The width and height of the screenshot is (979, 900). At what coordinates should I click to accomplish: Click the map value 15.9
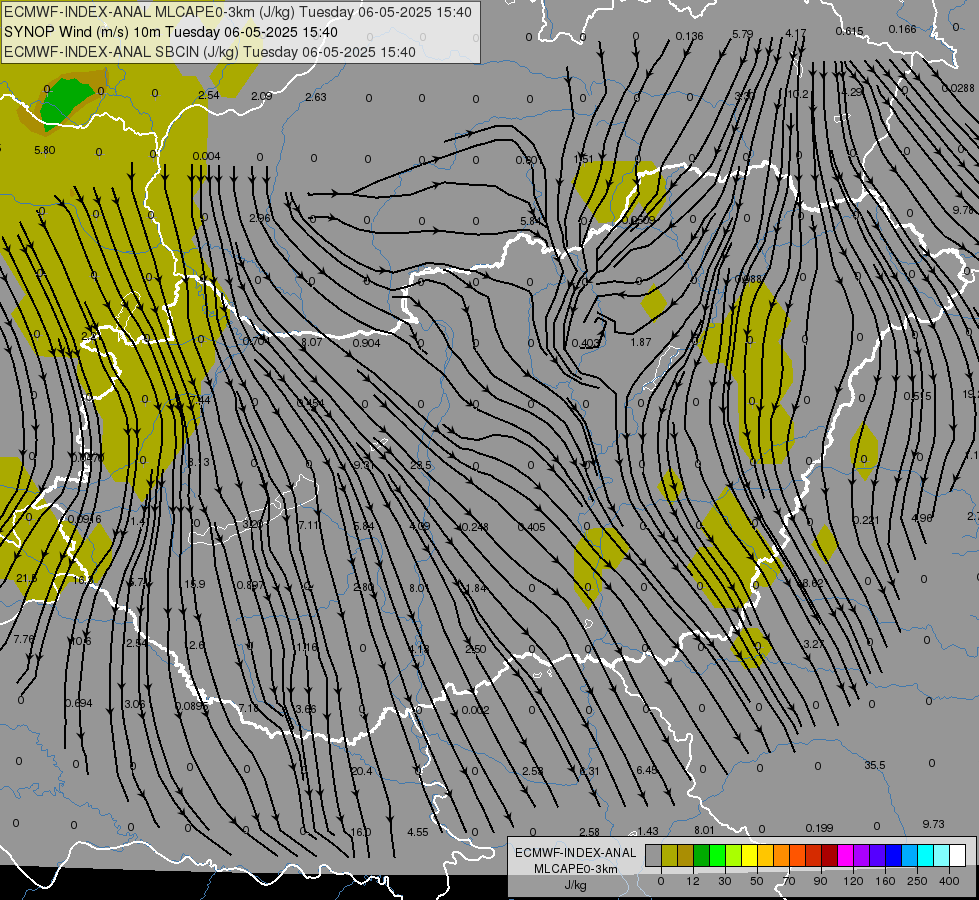click(195, 584)
